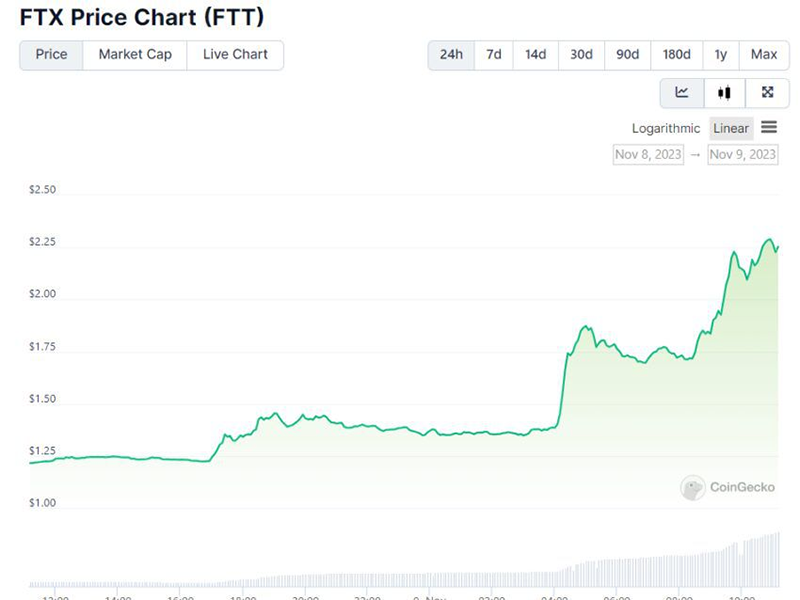This screenshot has height=600, width=800.
Task: Click the $1.50 axis label
Action: tap(42, 399)
